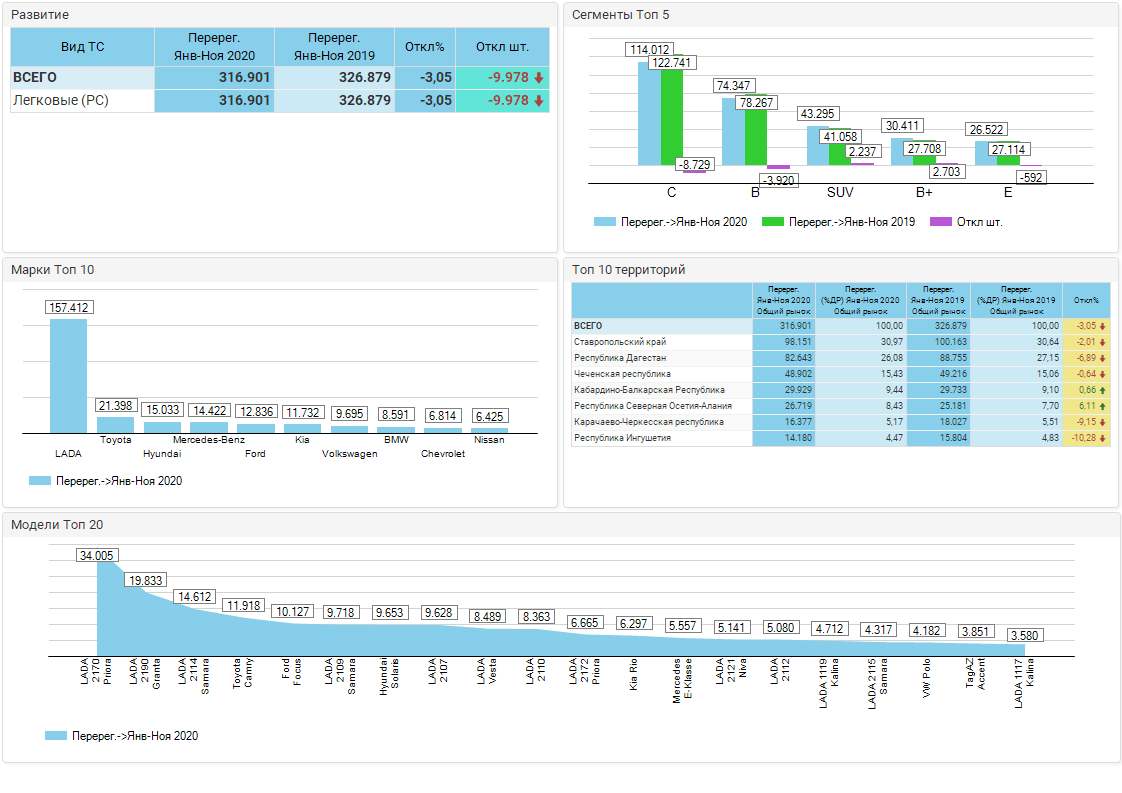Image resolution: width=1122 pixels, height=793 pixels.
Task: Click red down arrow in Республика Дагестан row
Action: point(1102,358)
